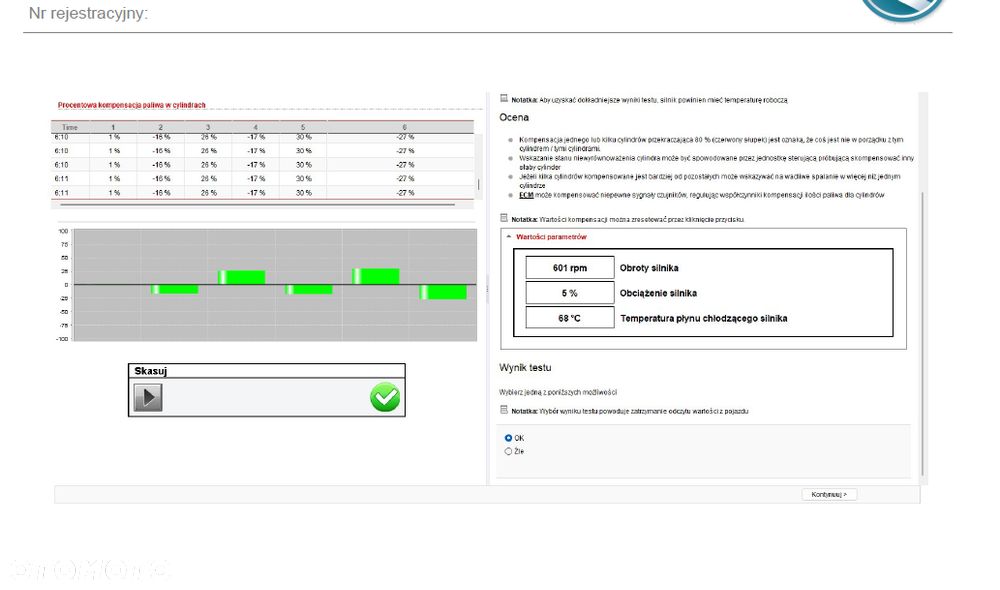Click the note icon beside the first Notatka
The width and height of the screenshot is (1000, 590).
tap(504, 99)
